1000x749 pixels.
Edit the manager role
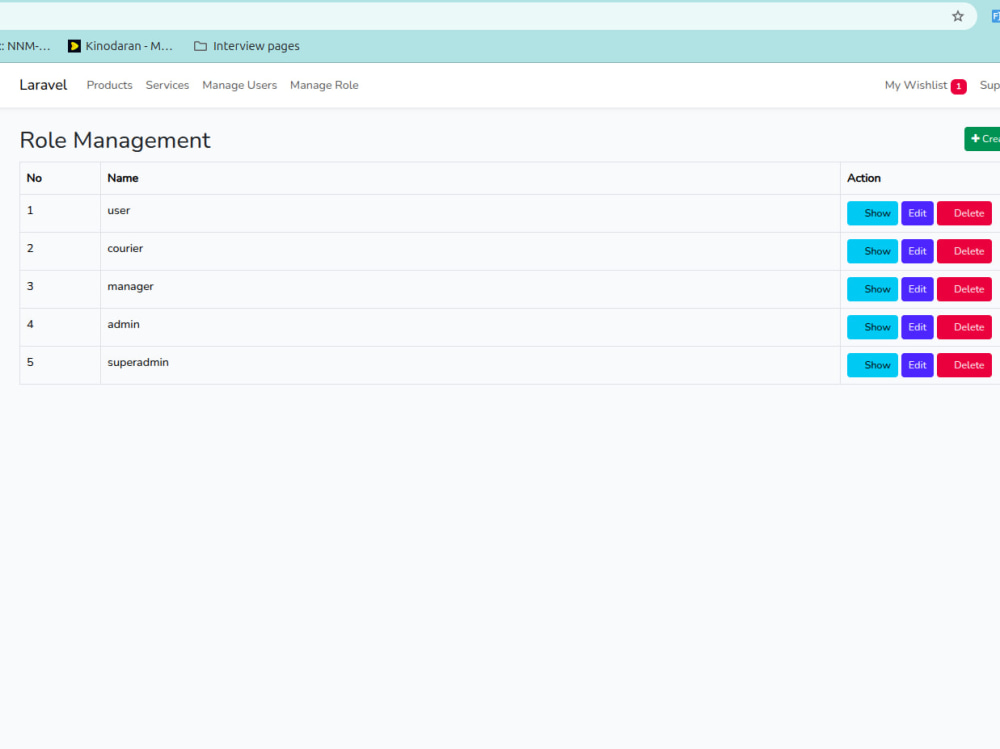pyautogui.click(x=917, y=289)
